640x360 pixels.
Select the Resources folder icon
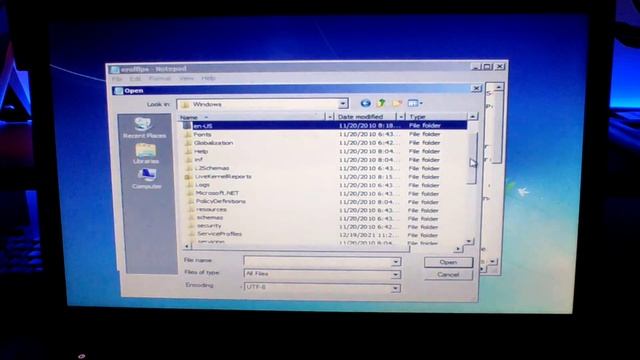coord(191,209)
